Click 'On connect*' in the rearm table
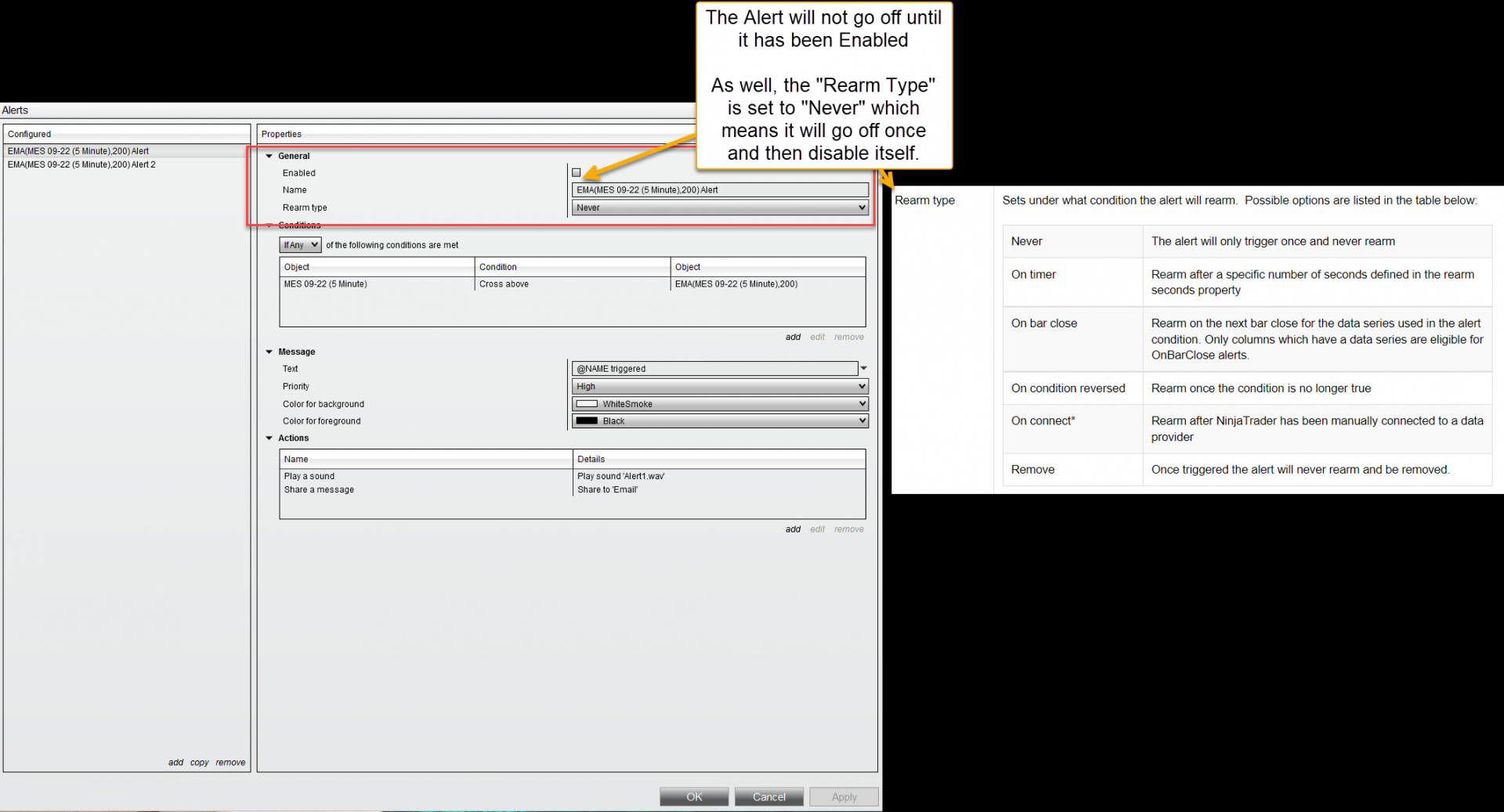Screen dimensions: 1504x812 pyautogui.click(x=1043, y=420)
